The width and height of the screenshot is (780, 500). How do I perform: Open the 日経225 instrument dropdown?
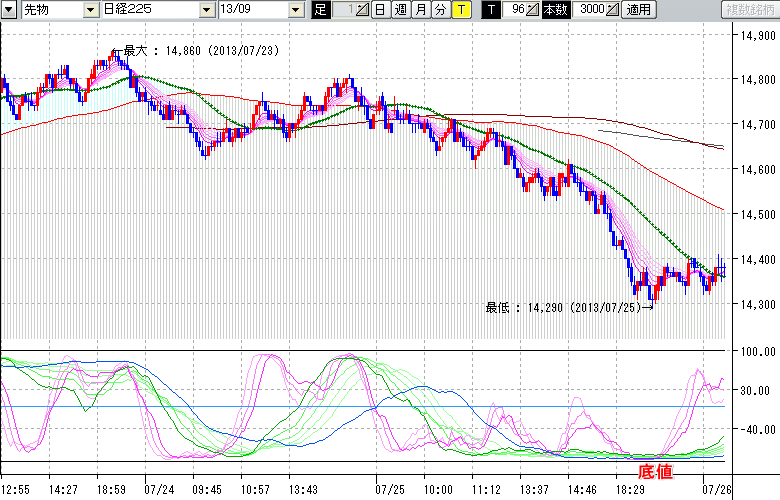pyautogui.click(x=206, y=10)
